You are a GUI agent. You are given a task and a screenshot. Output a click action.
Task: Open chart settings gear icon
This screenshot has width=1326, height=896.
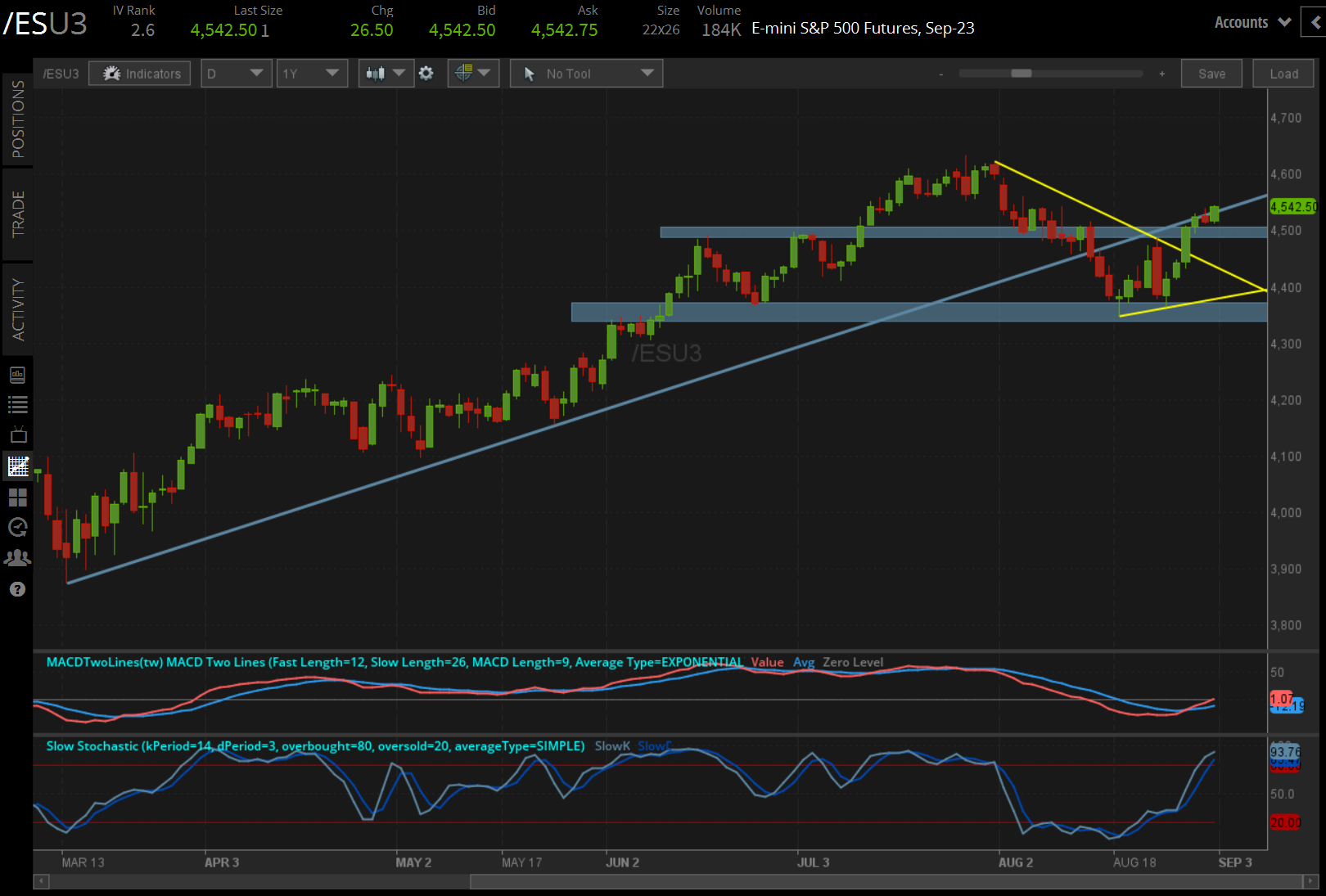tap(426, 74)
